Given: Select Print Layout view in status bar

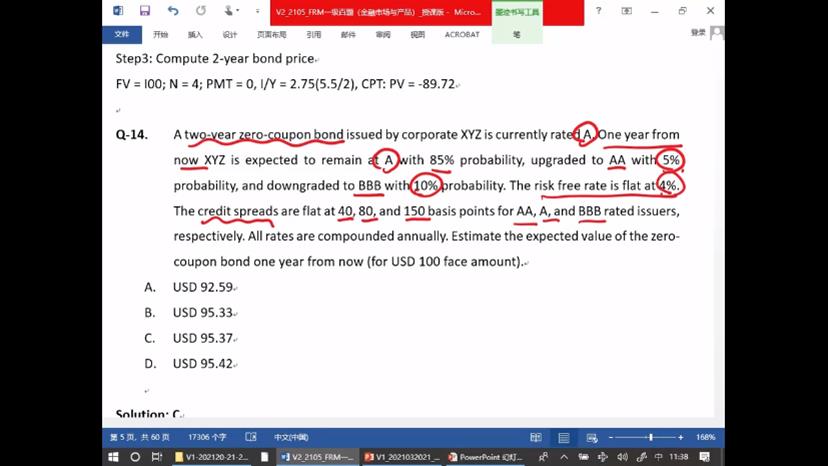Looking at the screenshot, I should 564,437.
